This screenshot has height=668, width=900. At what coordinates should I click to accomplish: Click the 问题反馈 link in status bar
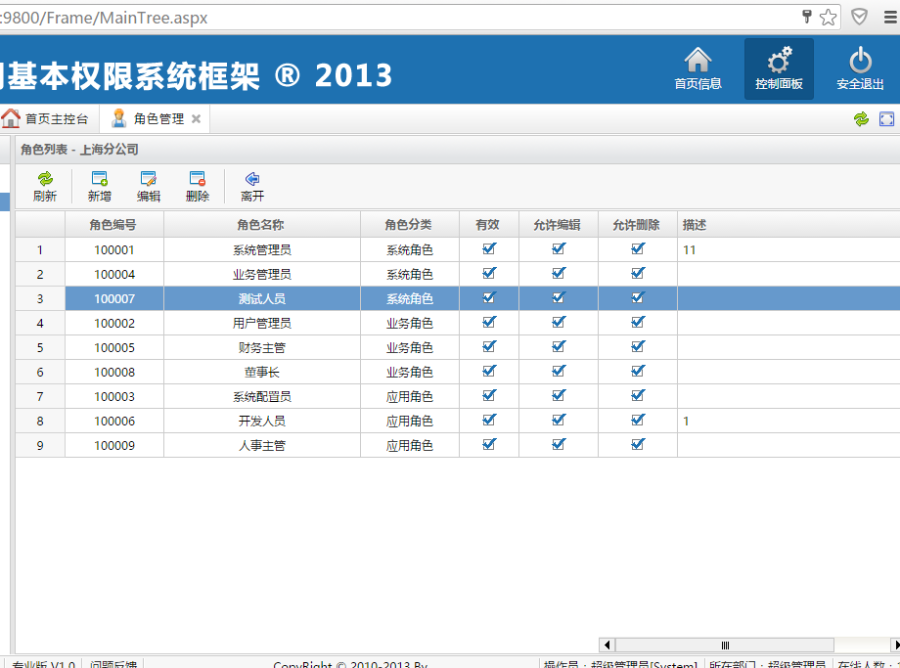(113, 664)
